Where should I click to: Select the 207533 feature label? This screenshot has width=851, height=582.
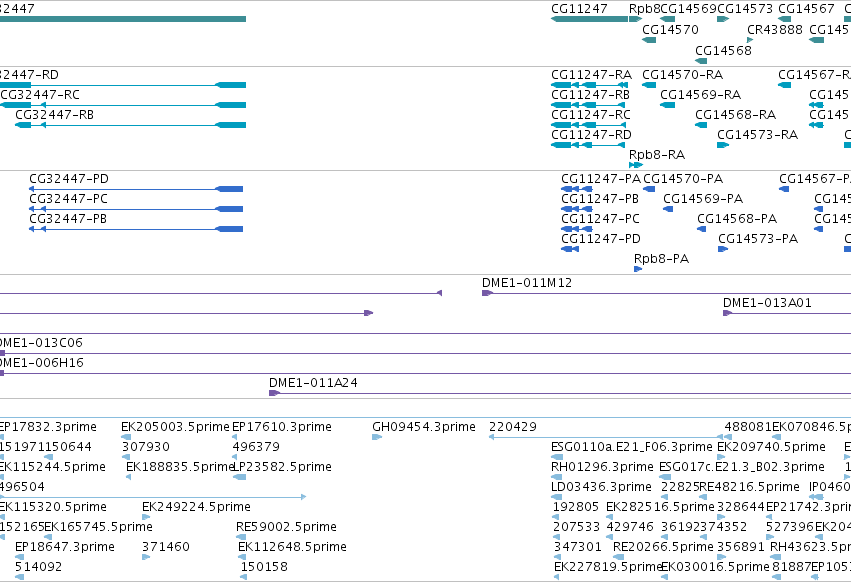coord(576,527)
